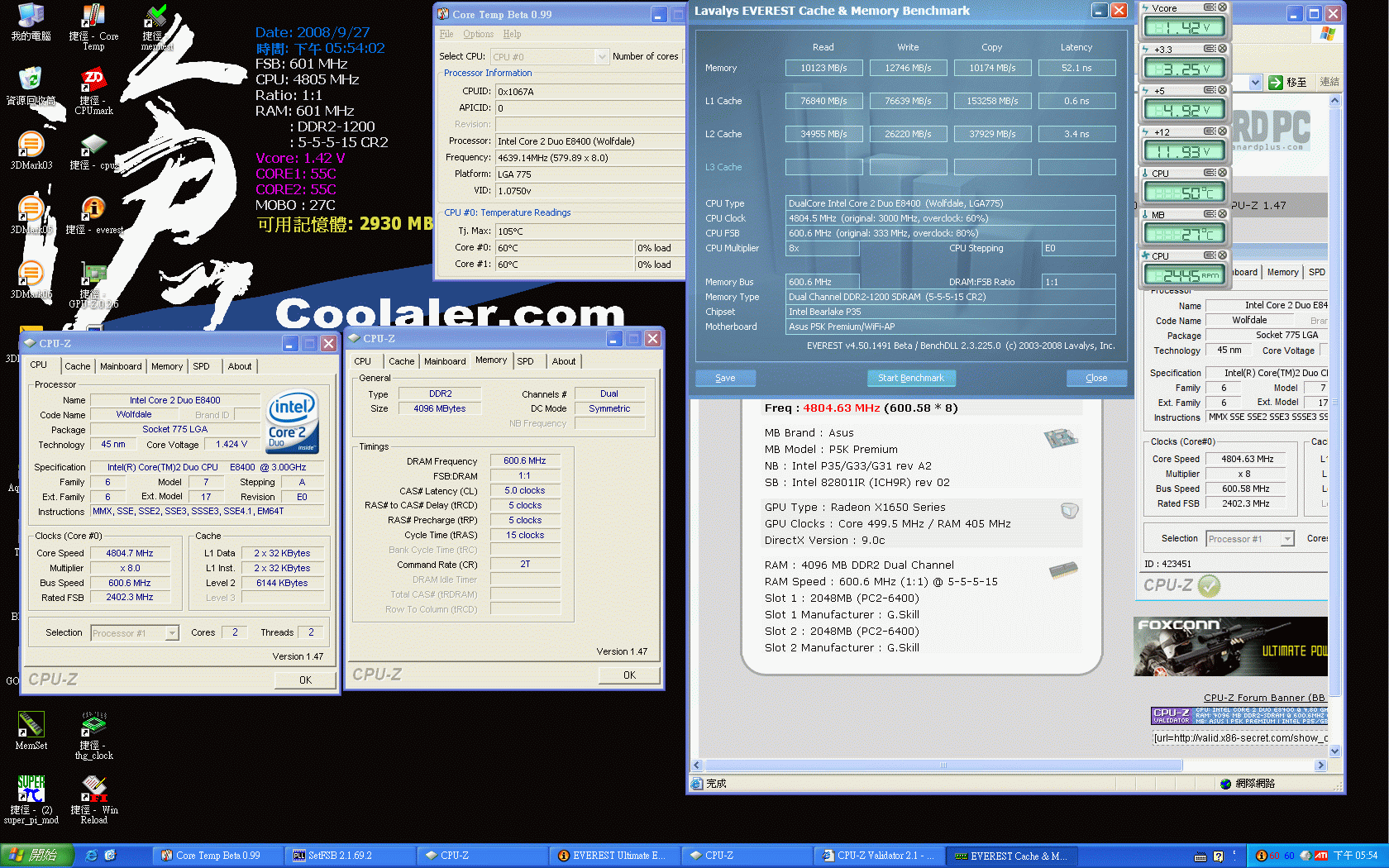
Task: Click the CPU-Z Validator banner image
Action: pyautogui.click(x=1239, y=716)
